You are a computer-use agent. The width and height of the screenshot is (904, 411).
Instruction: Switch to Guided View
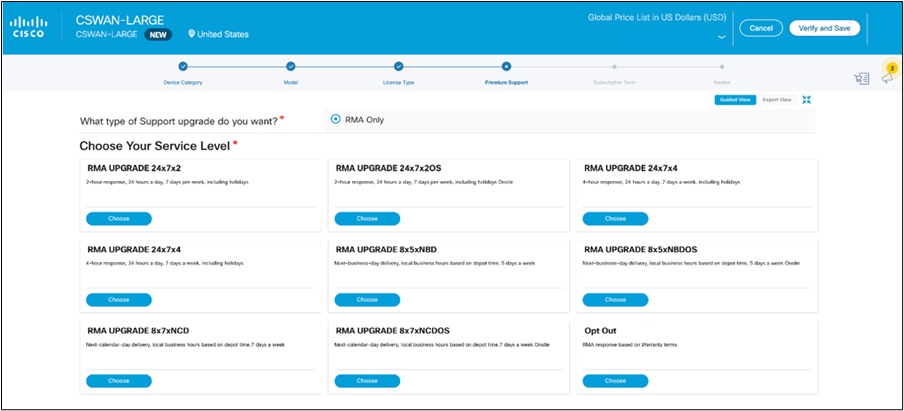click(x=735, y=100)
